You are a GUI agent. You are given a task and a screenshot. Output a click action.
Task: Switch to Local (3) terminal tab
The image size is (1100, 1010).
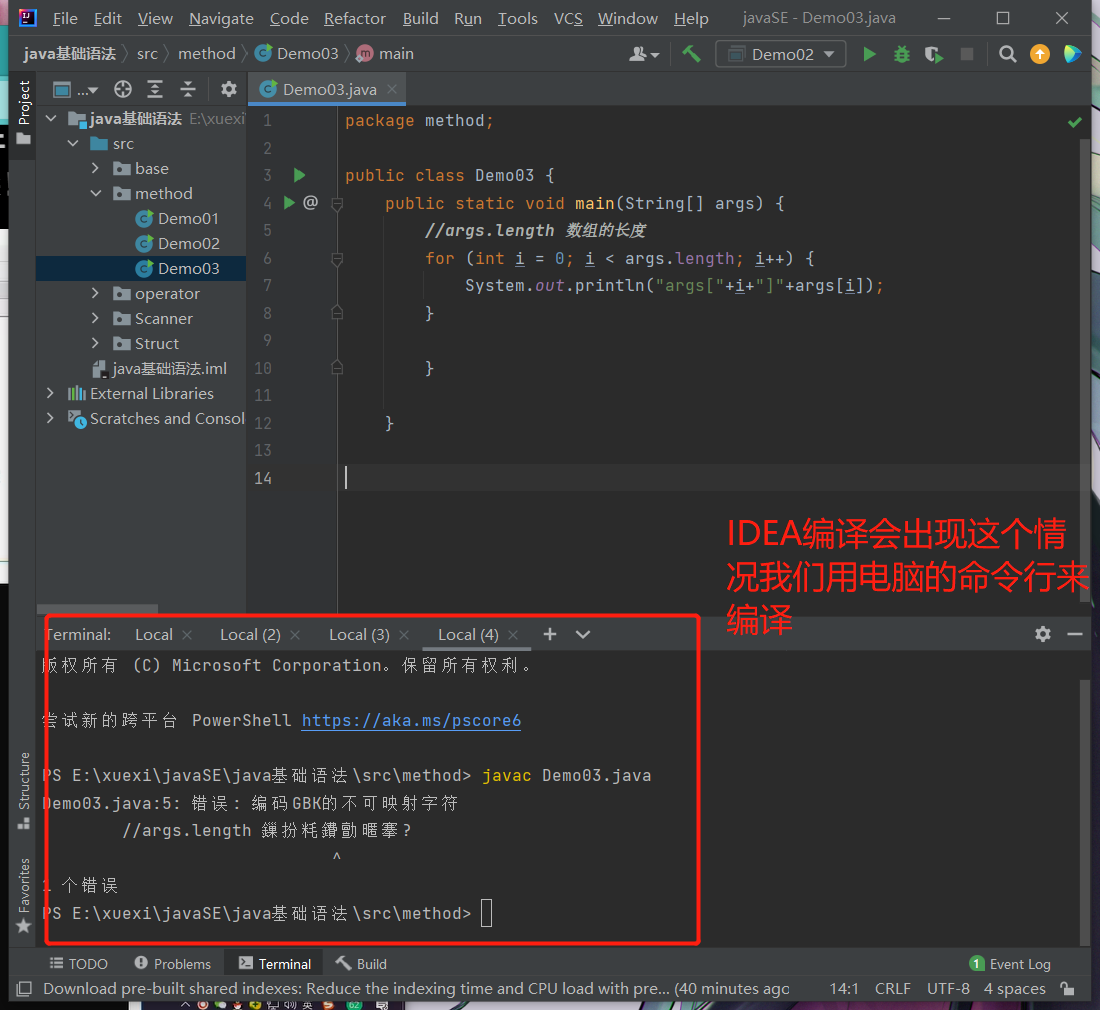359,635
